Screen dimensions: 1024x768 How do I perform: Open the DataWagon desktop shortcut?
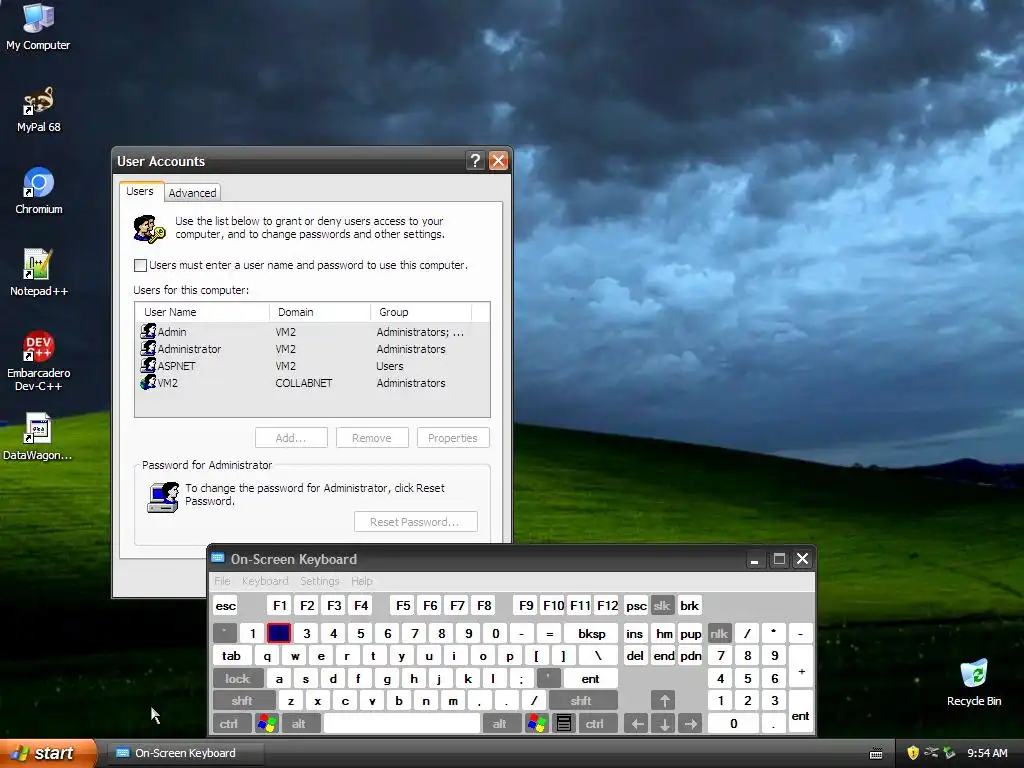tap(37, 436)
